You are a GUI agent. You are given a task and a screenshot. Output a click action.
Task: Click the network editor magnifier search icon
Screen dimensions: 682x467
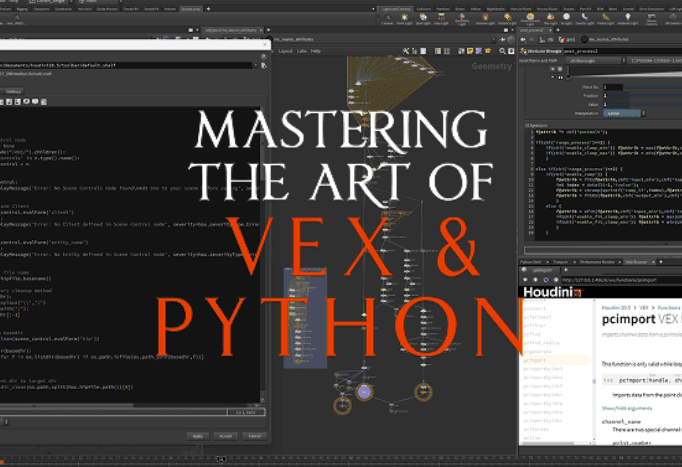point(502,51)
